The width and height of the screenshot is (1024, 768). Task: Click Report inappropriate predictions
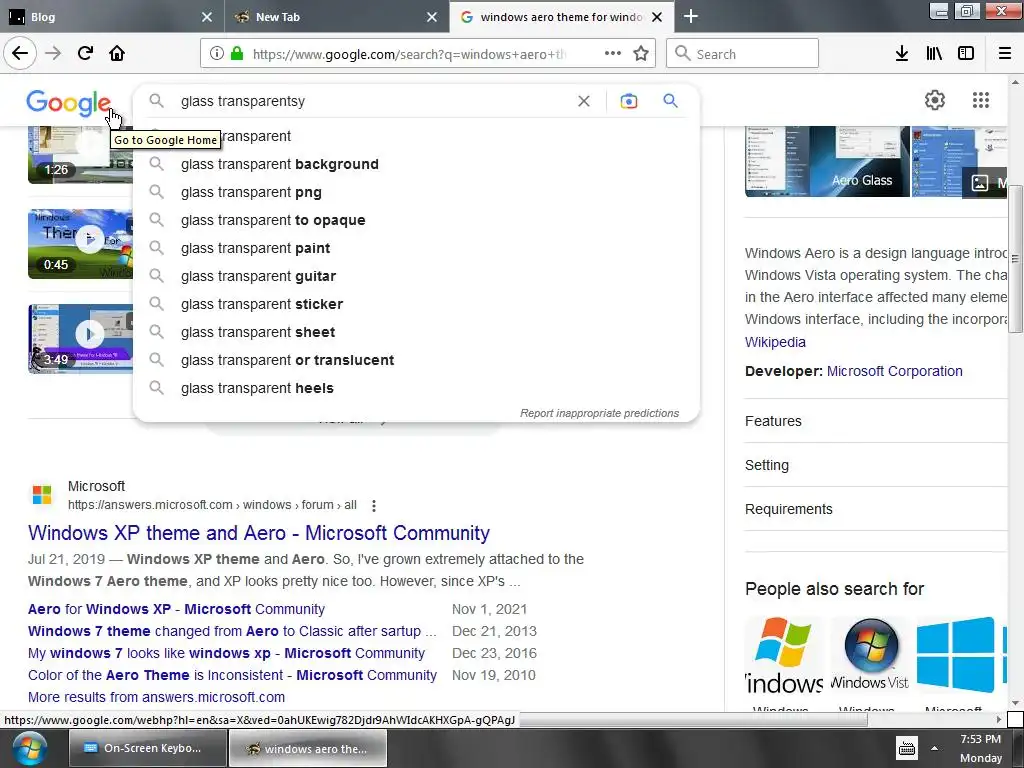coord(599,413)
